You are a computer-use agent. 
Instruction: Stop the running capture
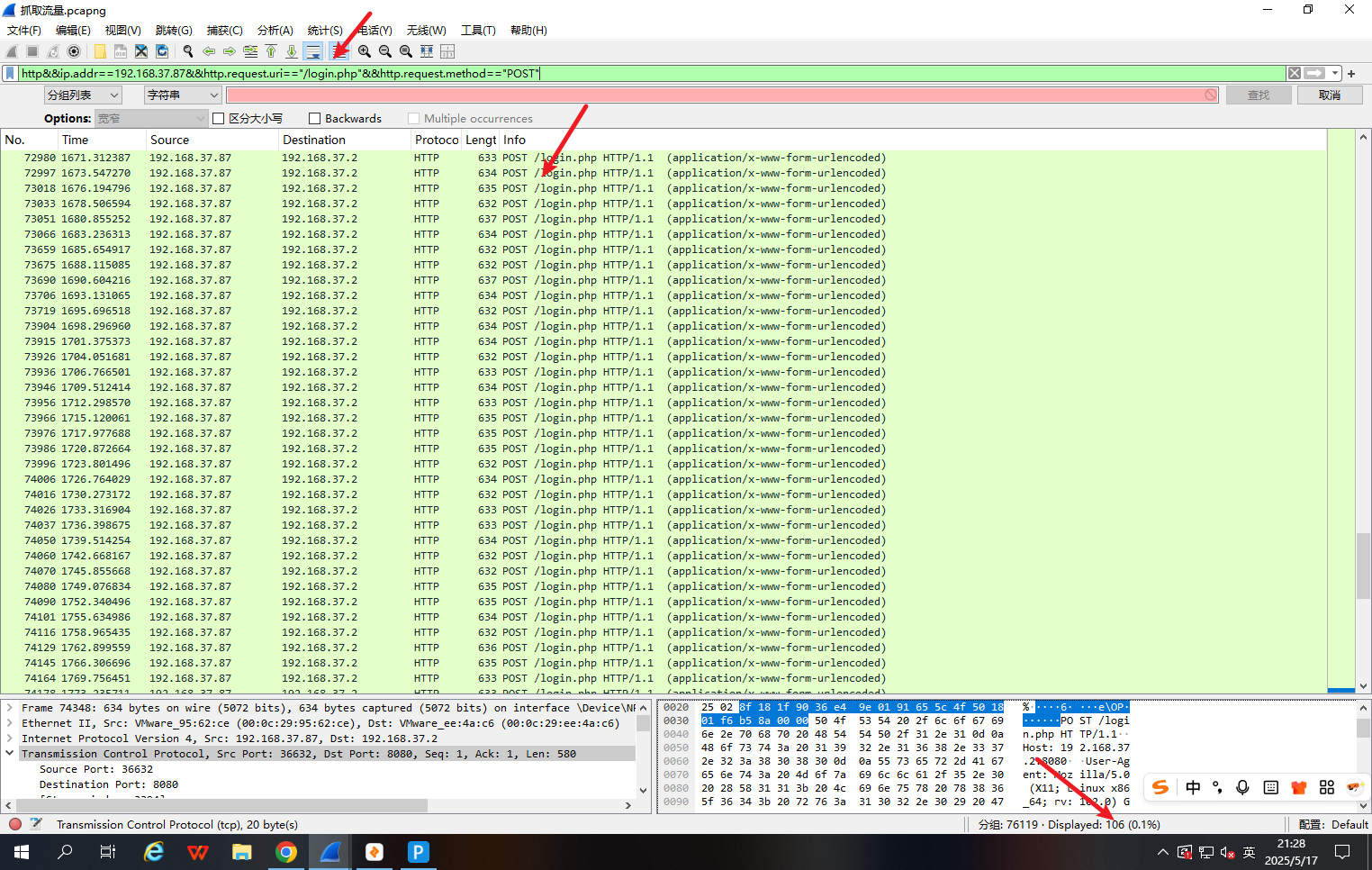point(32,51)
